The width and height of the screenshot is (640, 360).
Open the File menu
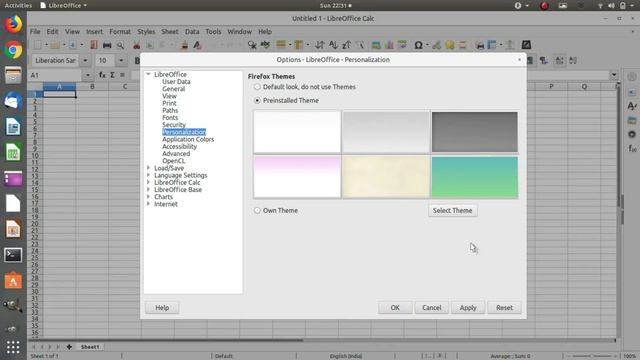[35, 31]
